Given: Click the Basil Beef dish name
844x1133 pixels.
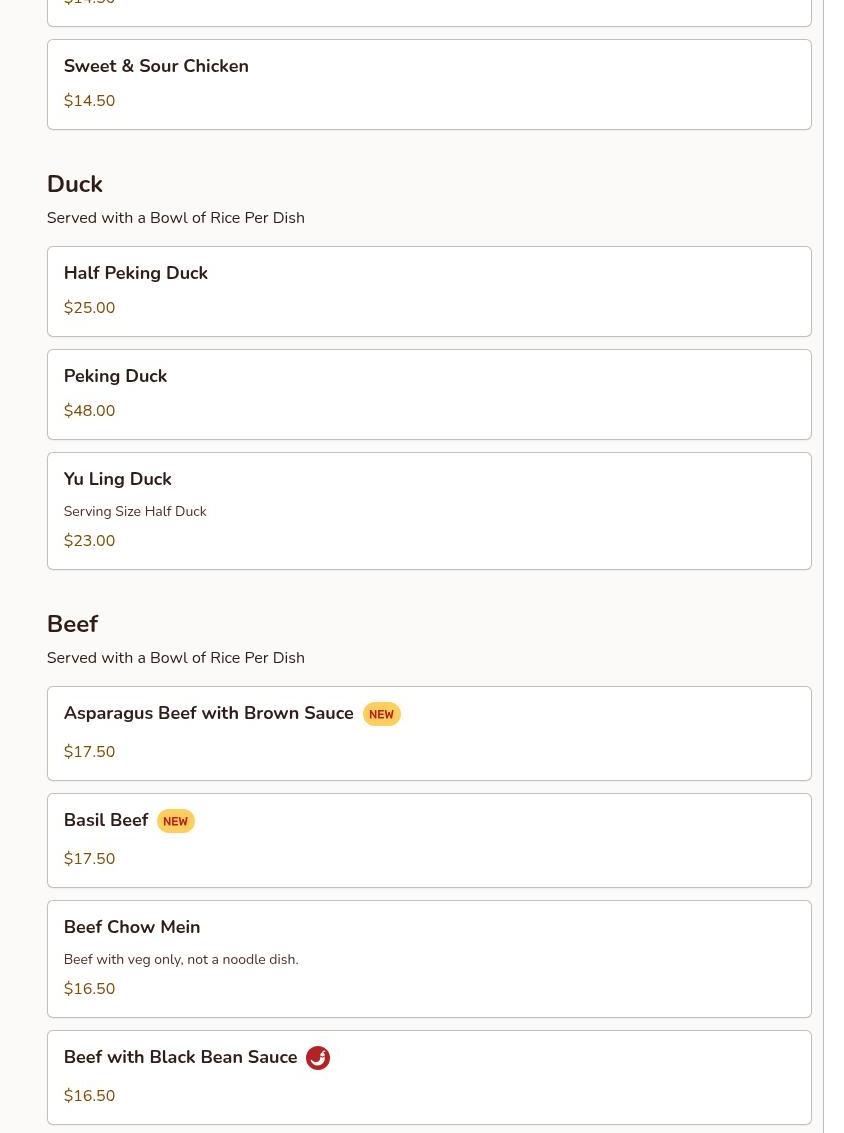Looking at the screenshot, I should (106, 821).
